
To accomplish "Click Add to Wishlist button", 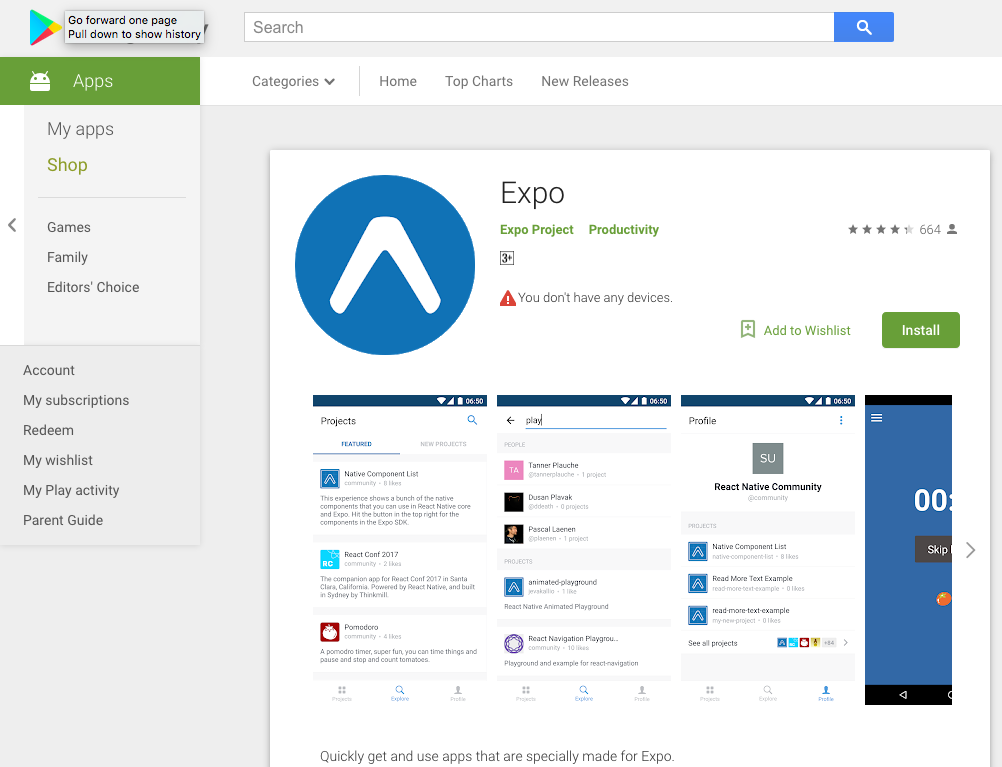I will coord(796,330).
